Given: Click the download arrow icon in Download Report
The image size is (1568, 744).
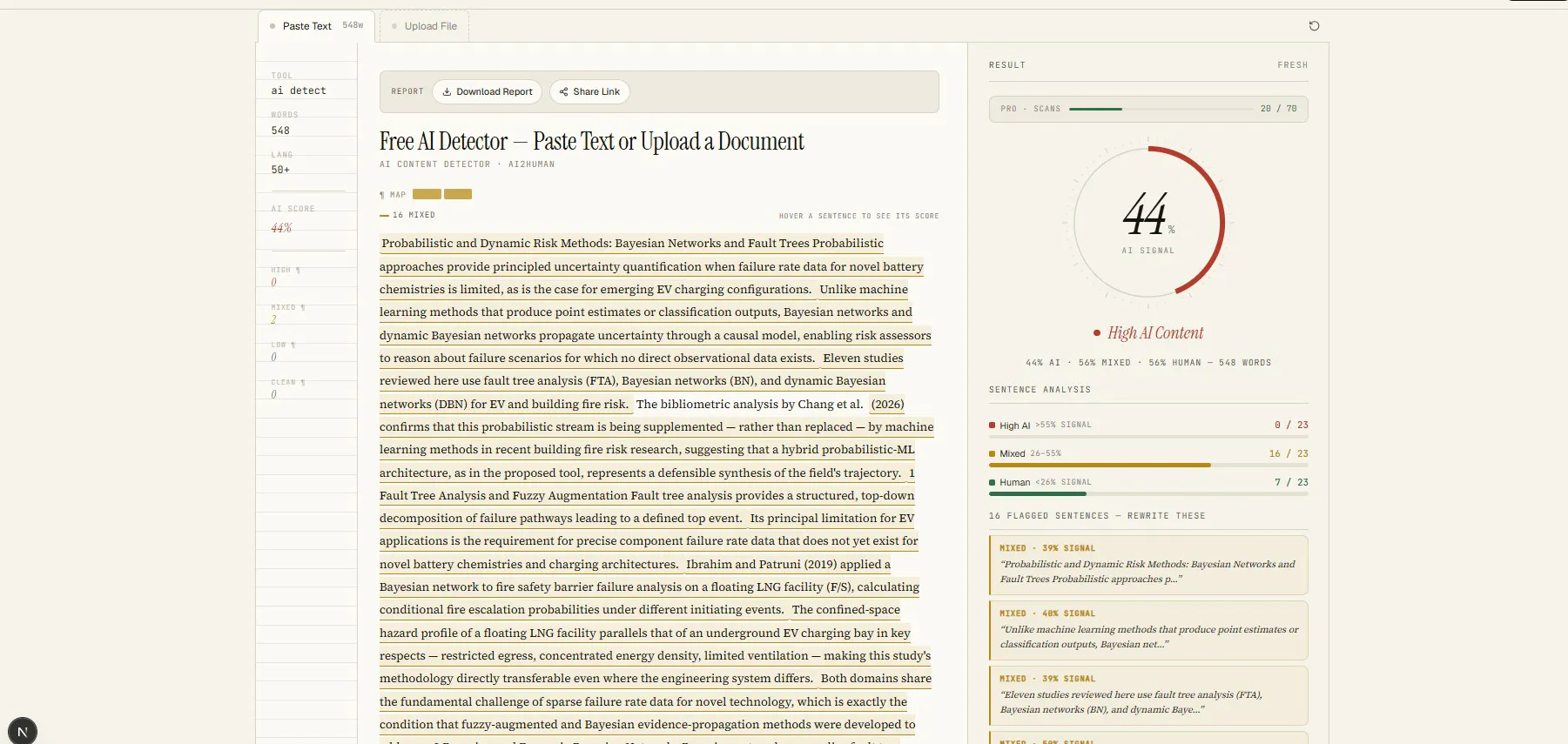Looking at the screenshot, I should (447, 91).
